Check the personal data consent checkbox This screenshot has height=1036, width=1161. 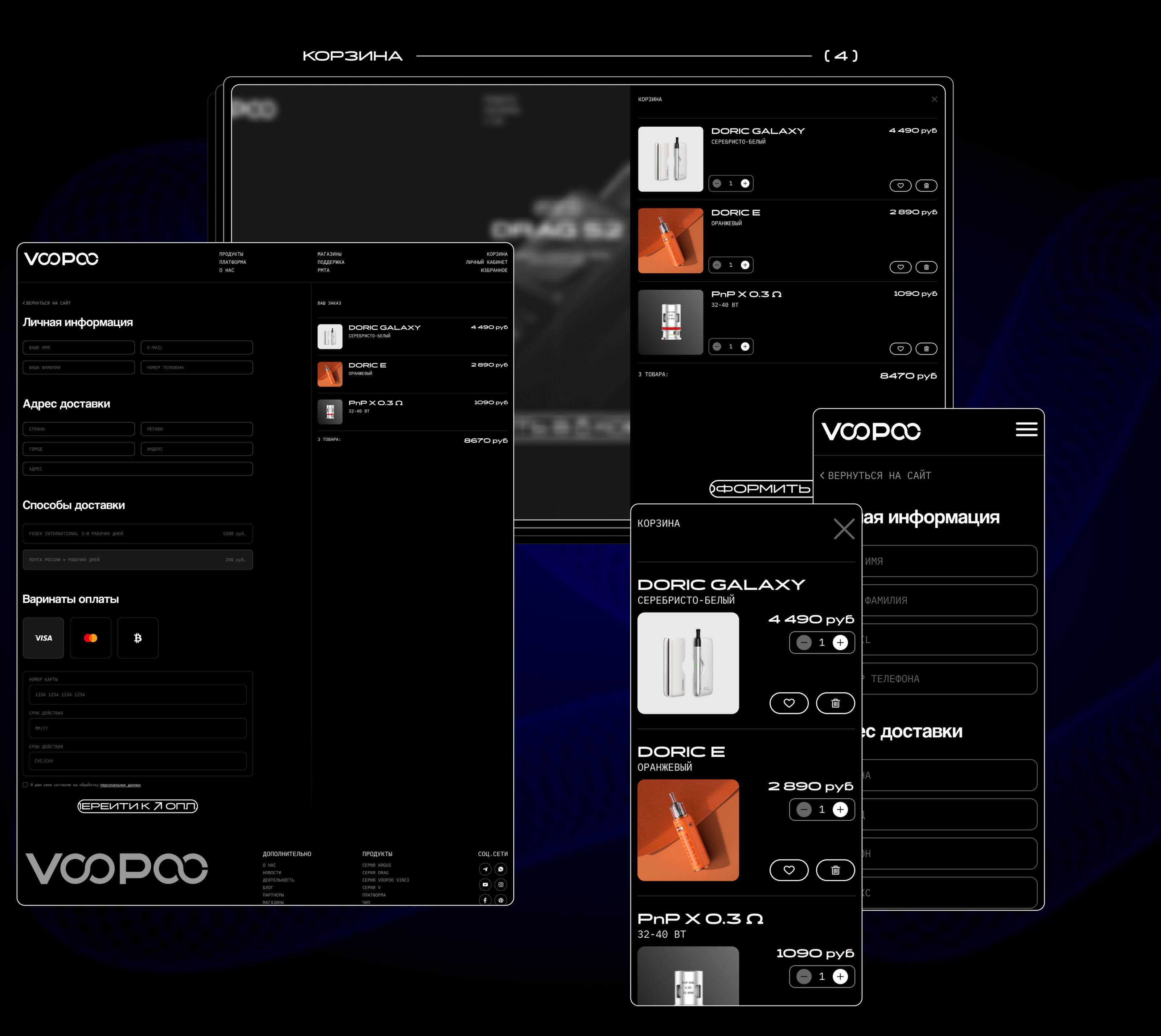tap(25, 785)
